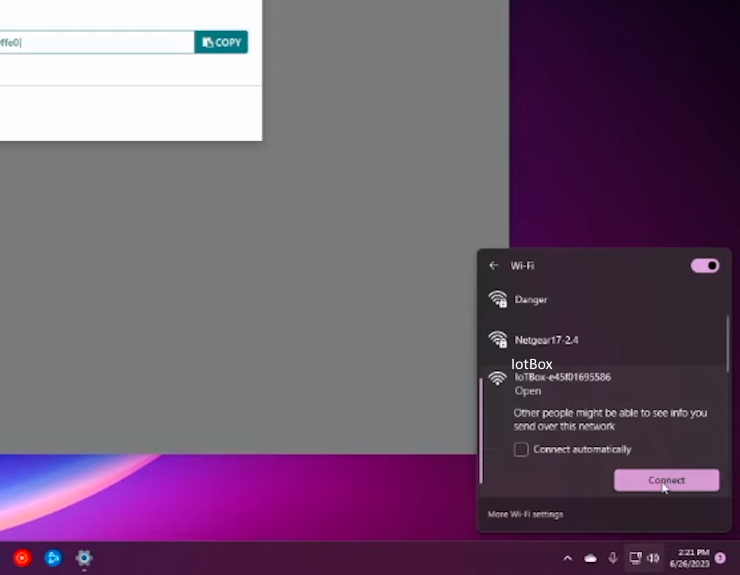Image resolution: width=740 pixels, height=575 pixels.
Task: Open the notification count badge
Action: click(720, 558)
